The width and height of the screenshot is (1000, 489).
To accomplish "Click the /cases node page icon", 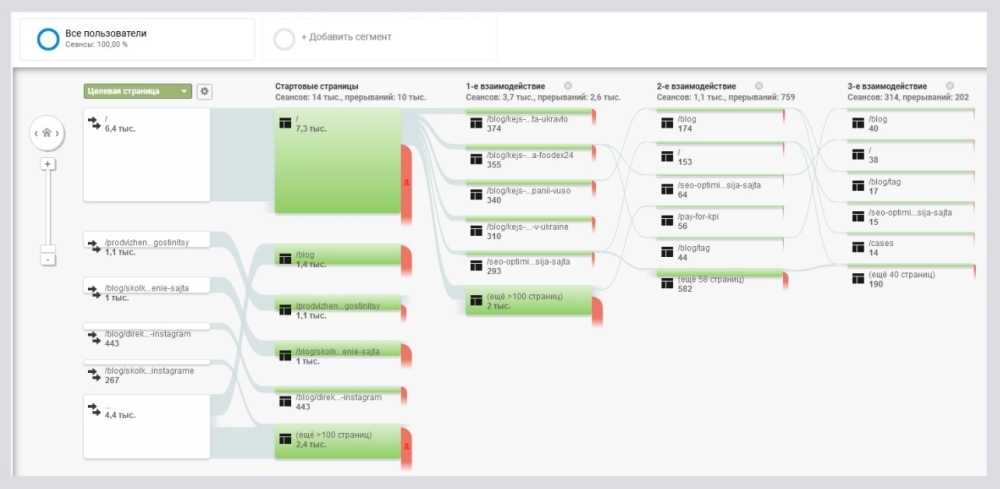I will coord(857,247).
